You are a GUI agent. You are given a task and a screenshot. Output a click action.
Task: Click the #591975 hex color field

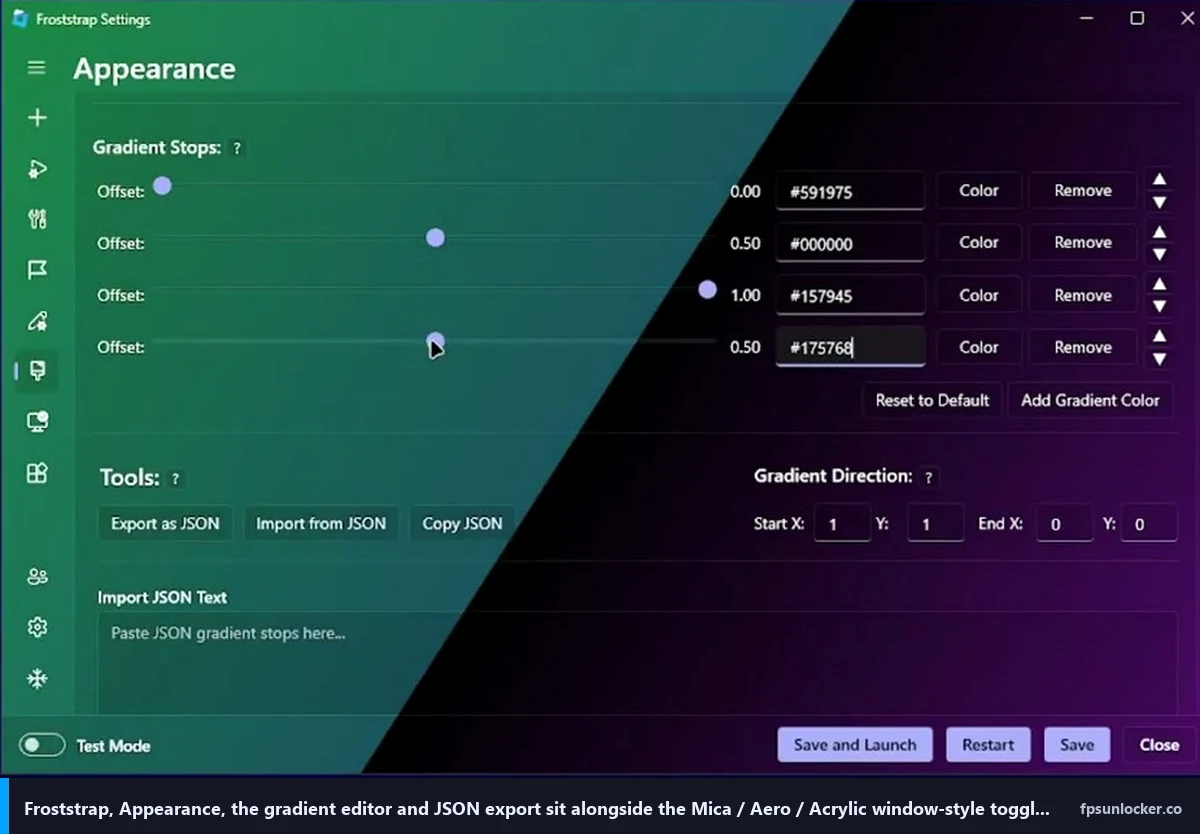tap(850, 191)
